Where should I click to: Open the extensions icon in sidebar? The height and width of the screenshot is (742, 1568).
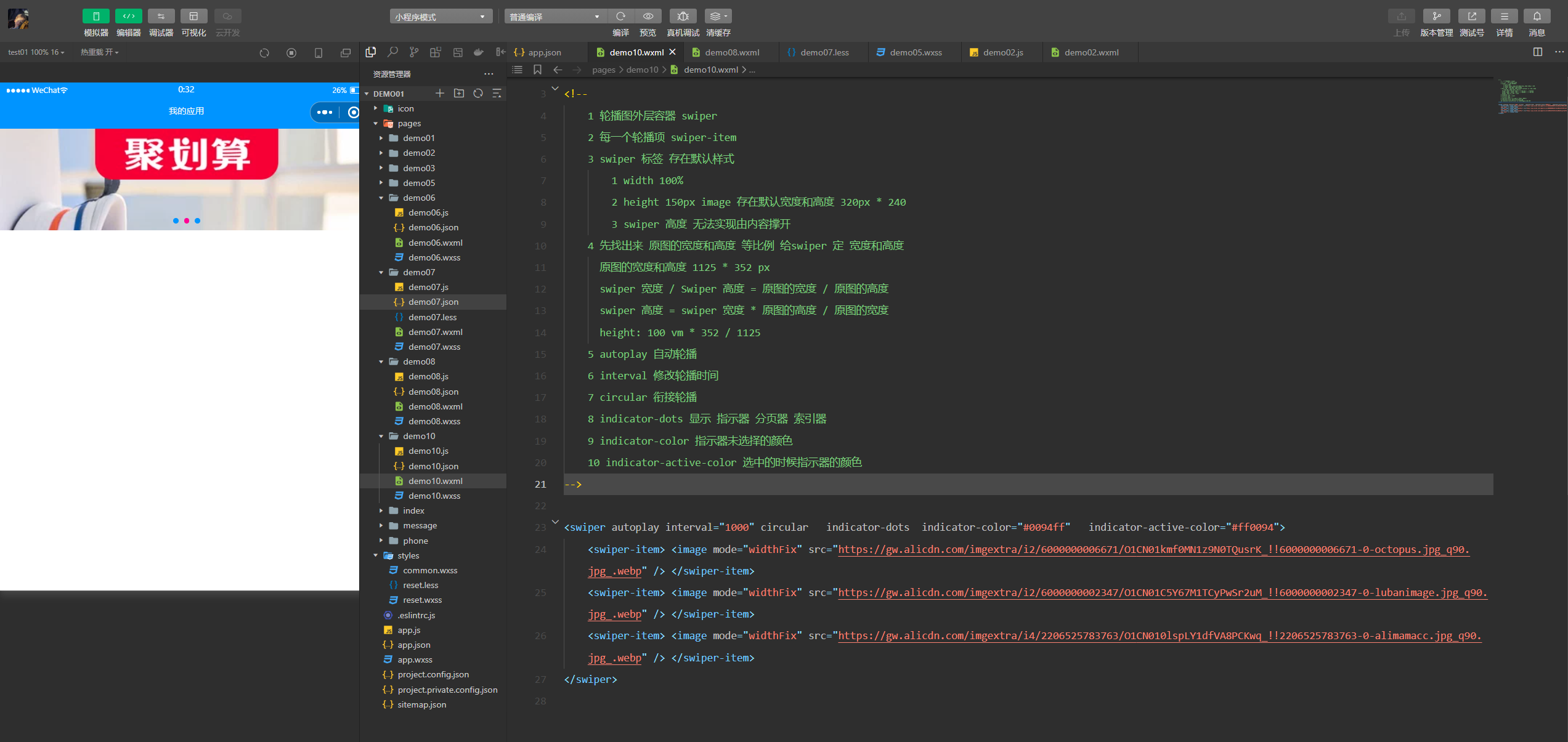(436, 52)
